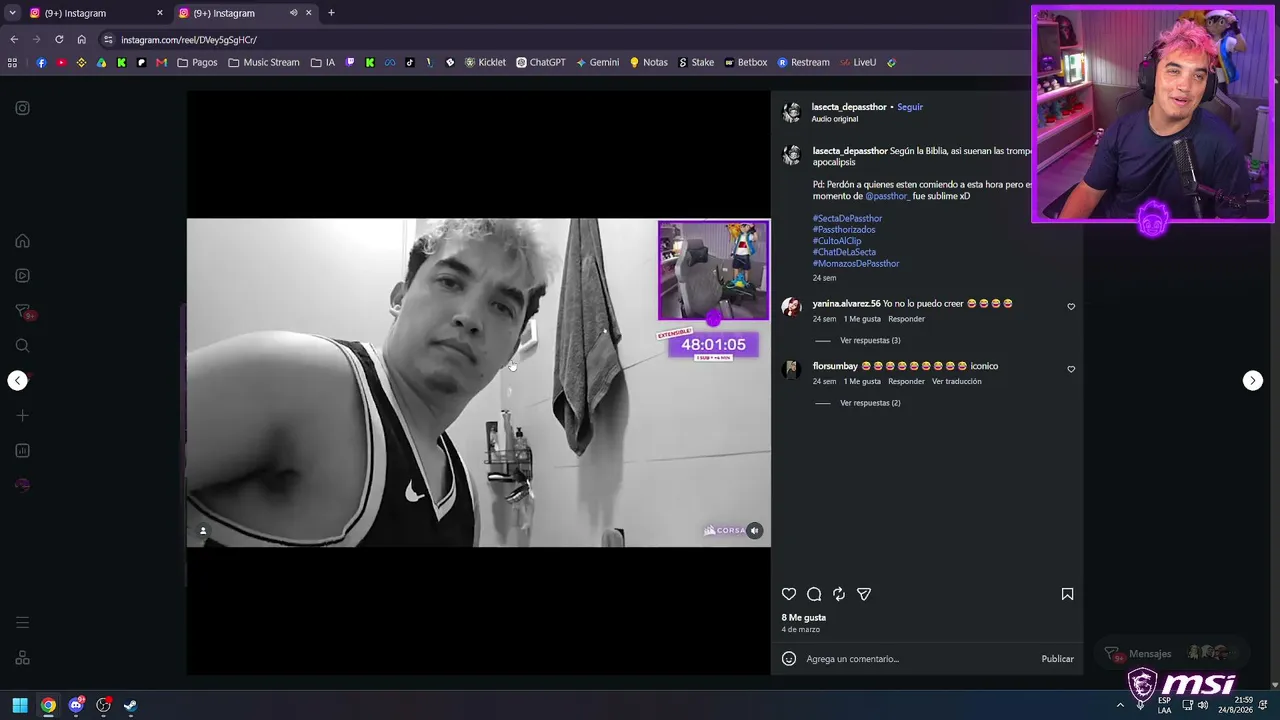The width and height of the screenshot is (1280, 720).
Task: Repost the reel with the repost icon
Action: pos(839,594)
